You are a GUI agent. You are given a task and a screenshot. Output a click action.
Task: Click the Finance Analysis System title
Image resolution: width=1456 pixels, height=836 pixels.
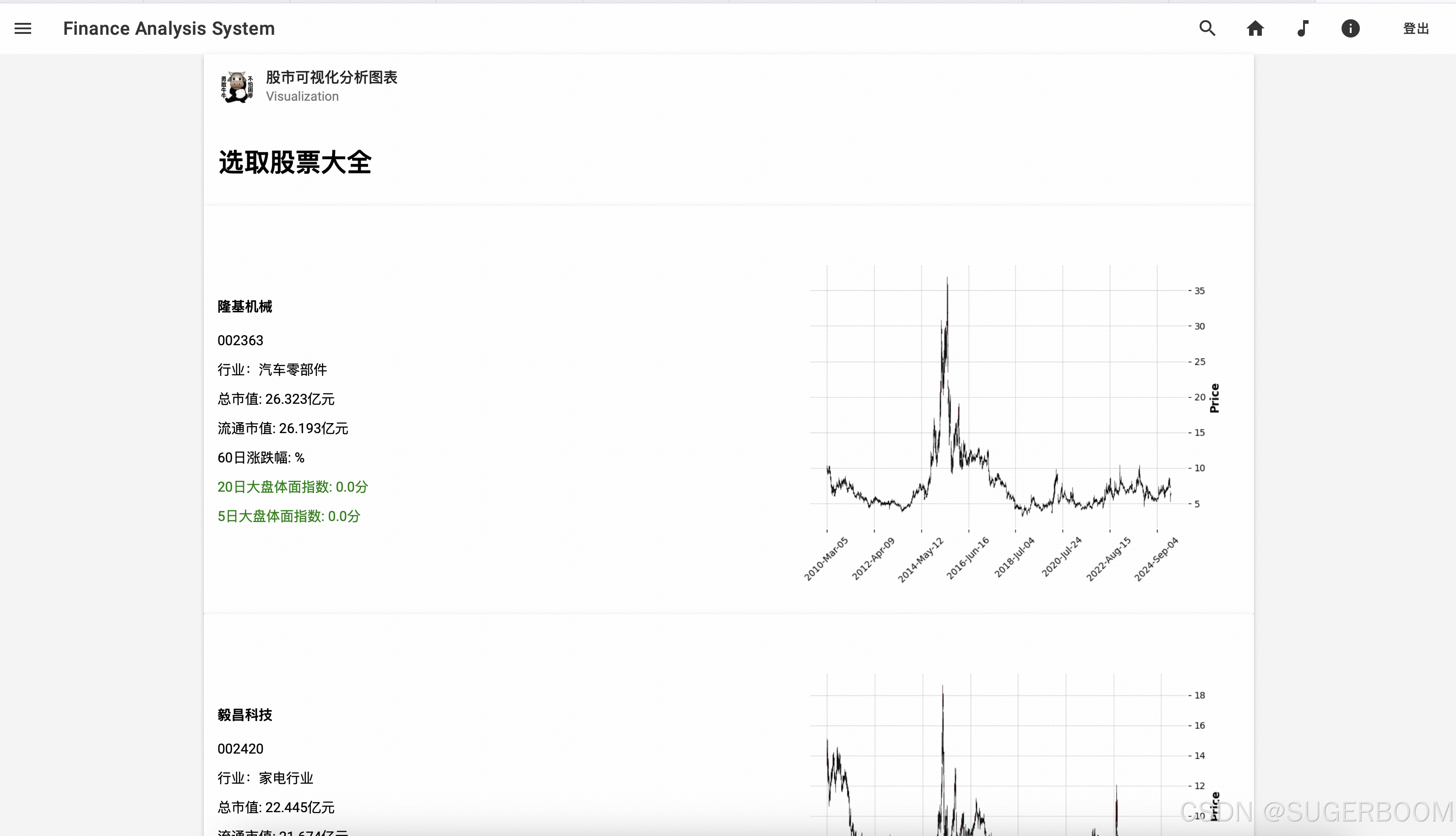pyautogui.click(x=169, y=29)
